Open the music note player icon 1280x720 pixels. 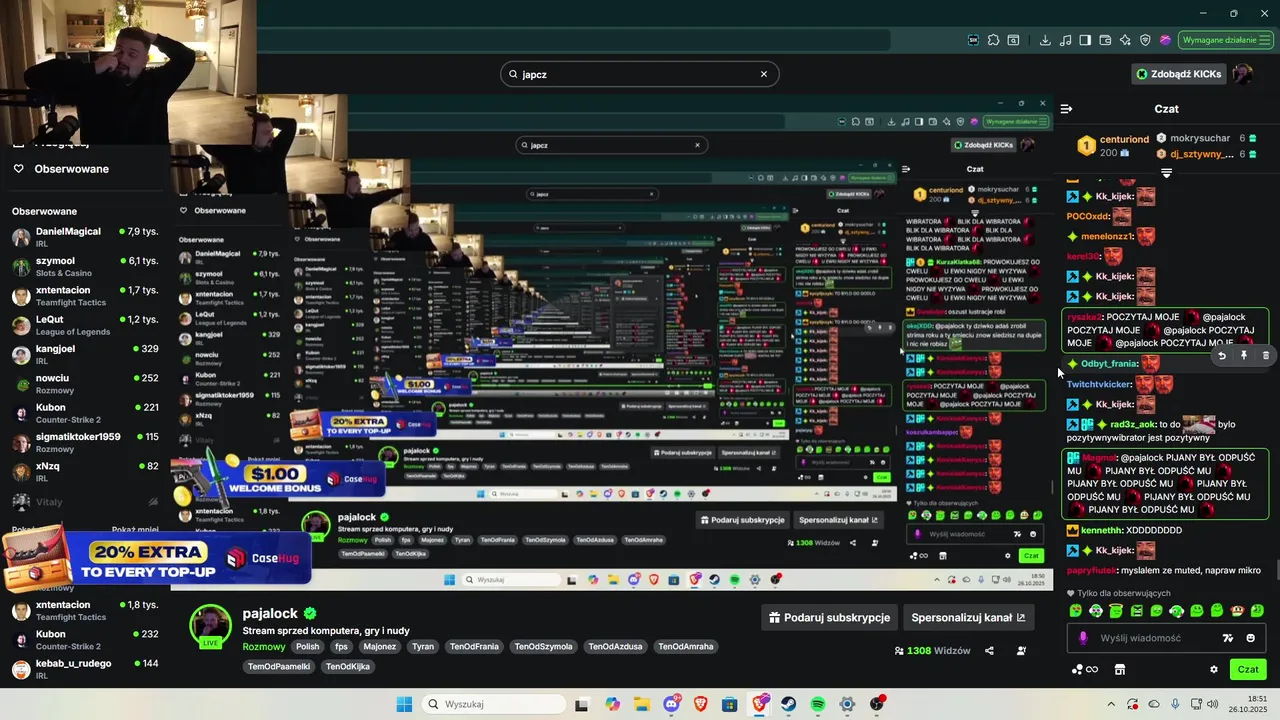coord(1065,40)
